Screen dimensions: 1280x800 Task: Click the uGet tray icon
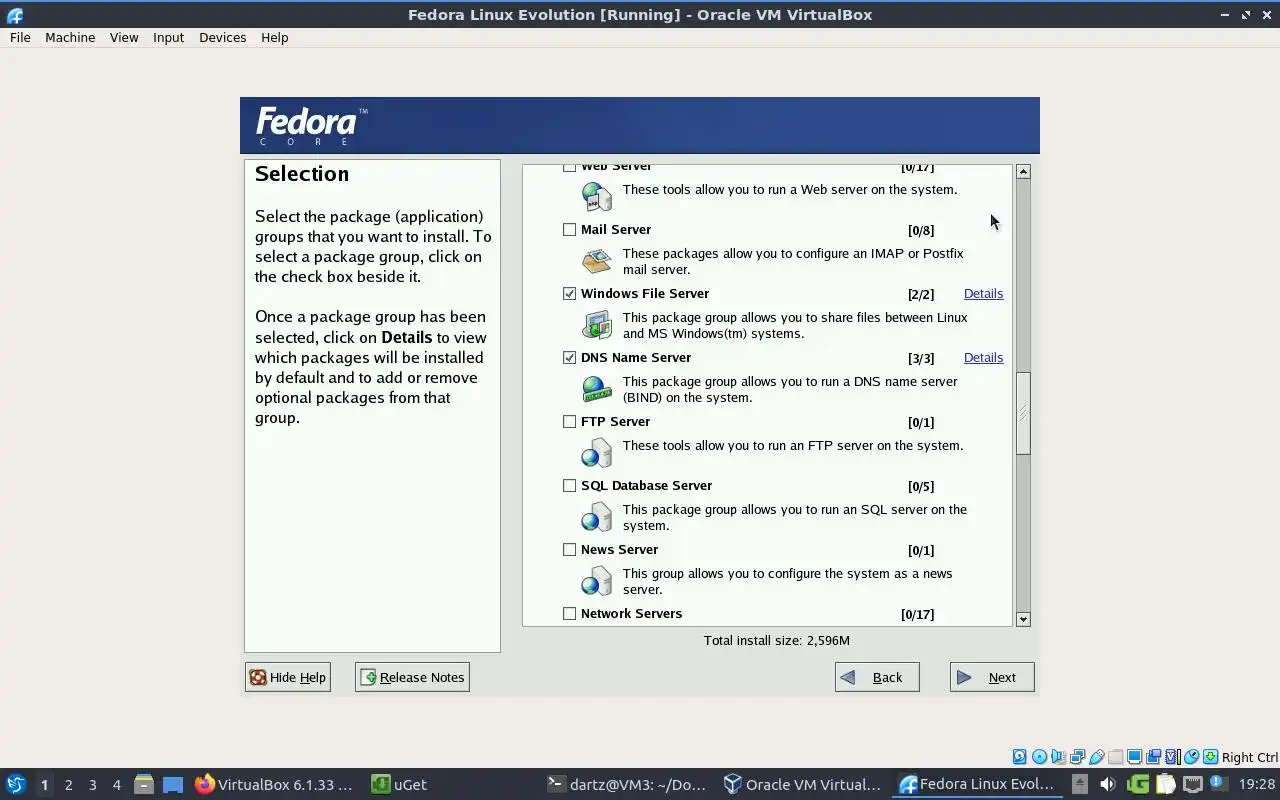1138,784
